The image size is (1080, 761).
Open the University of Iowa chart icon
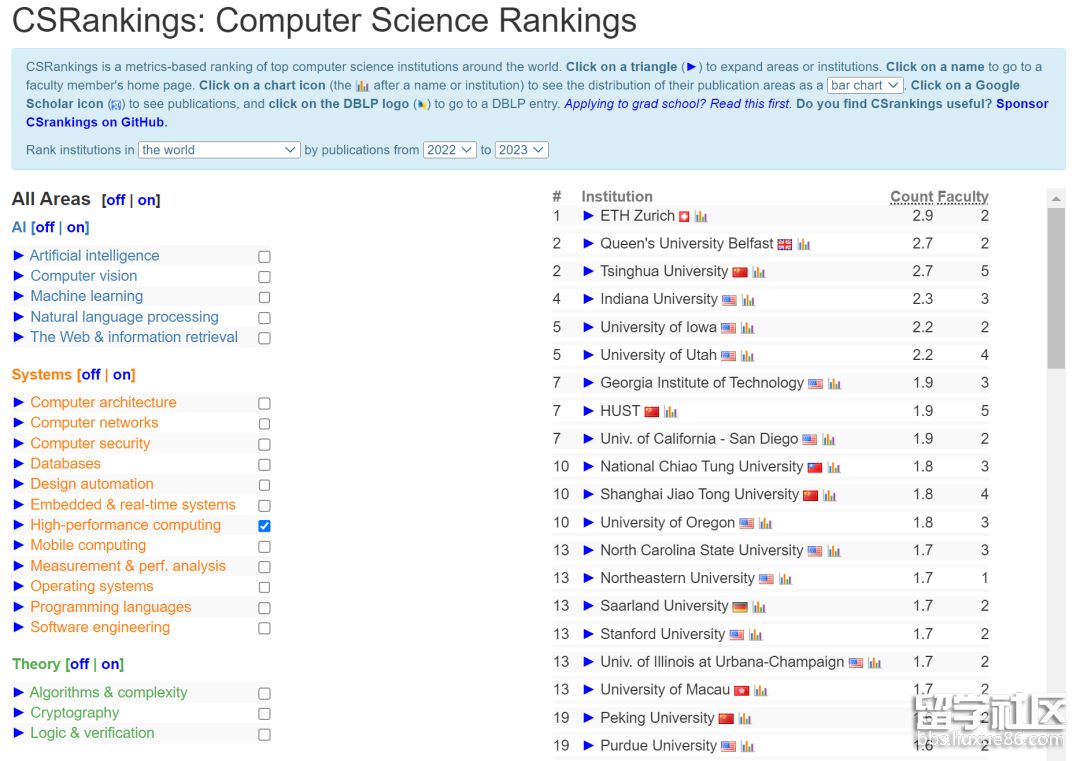tap(747, 329)
